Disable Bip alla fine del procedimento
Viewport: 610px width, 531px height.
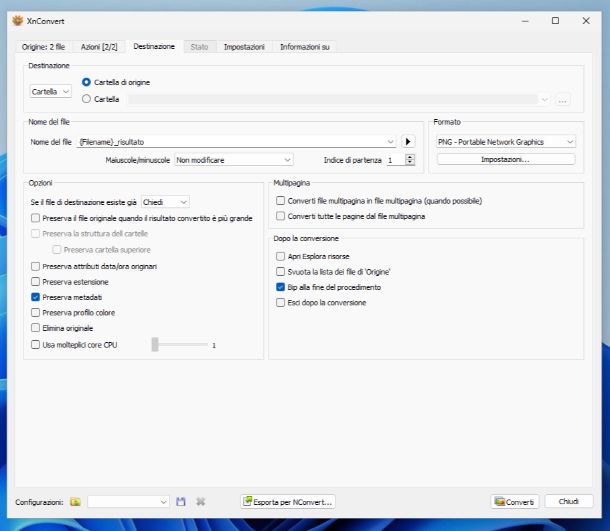pyautogui.click(x=280, y=287)
